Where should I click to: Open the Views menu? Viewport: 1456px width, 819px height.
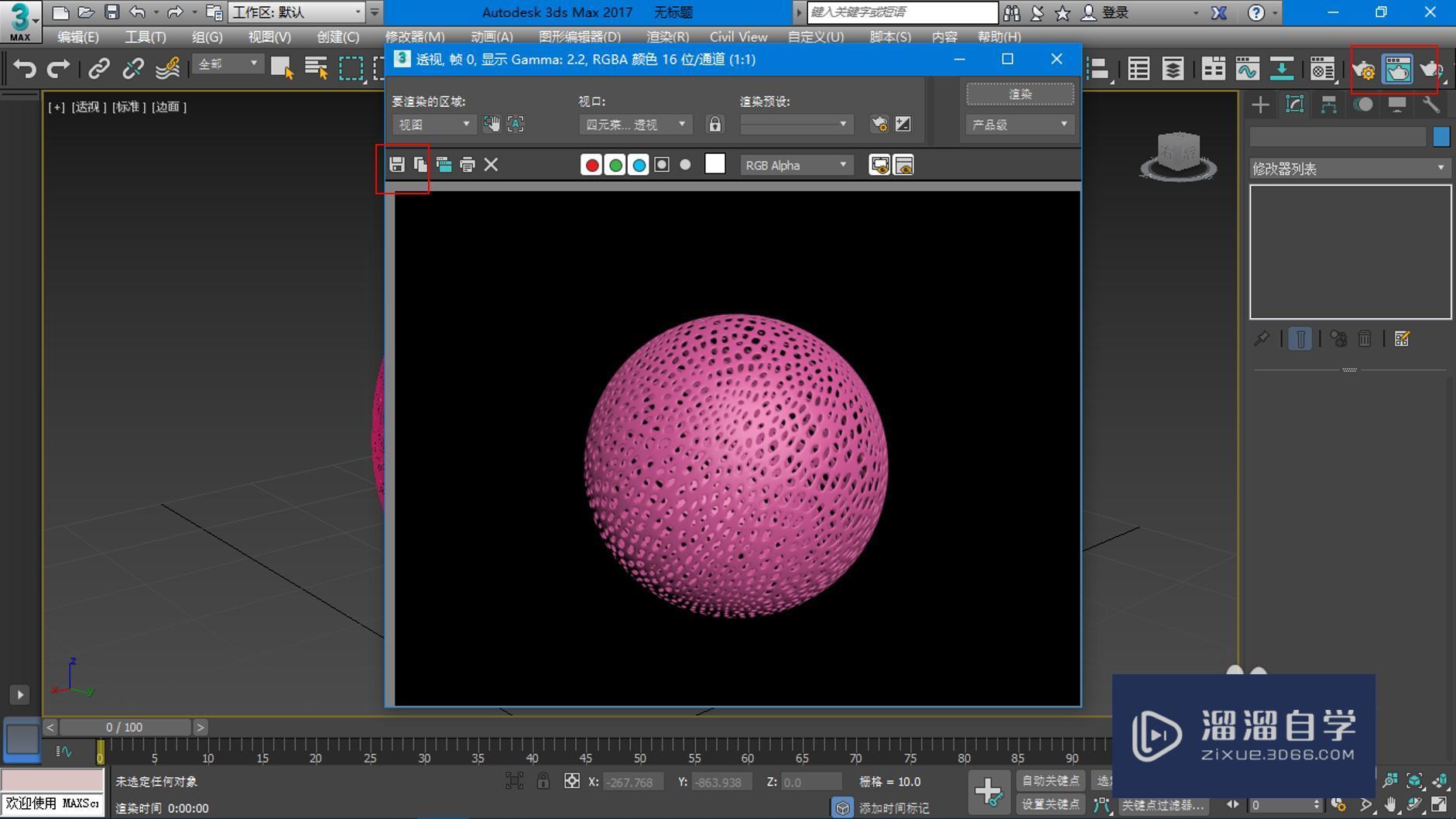[x=269, y=36]
